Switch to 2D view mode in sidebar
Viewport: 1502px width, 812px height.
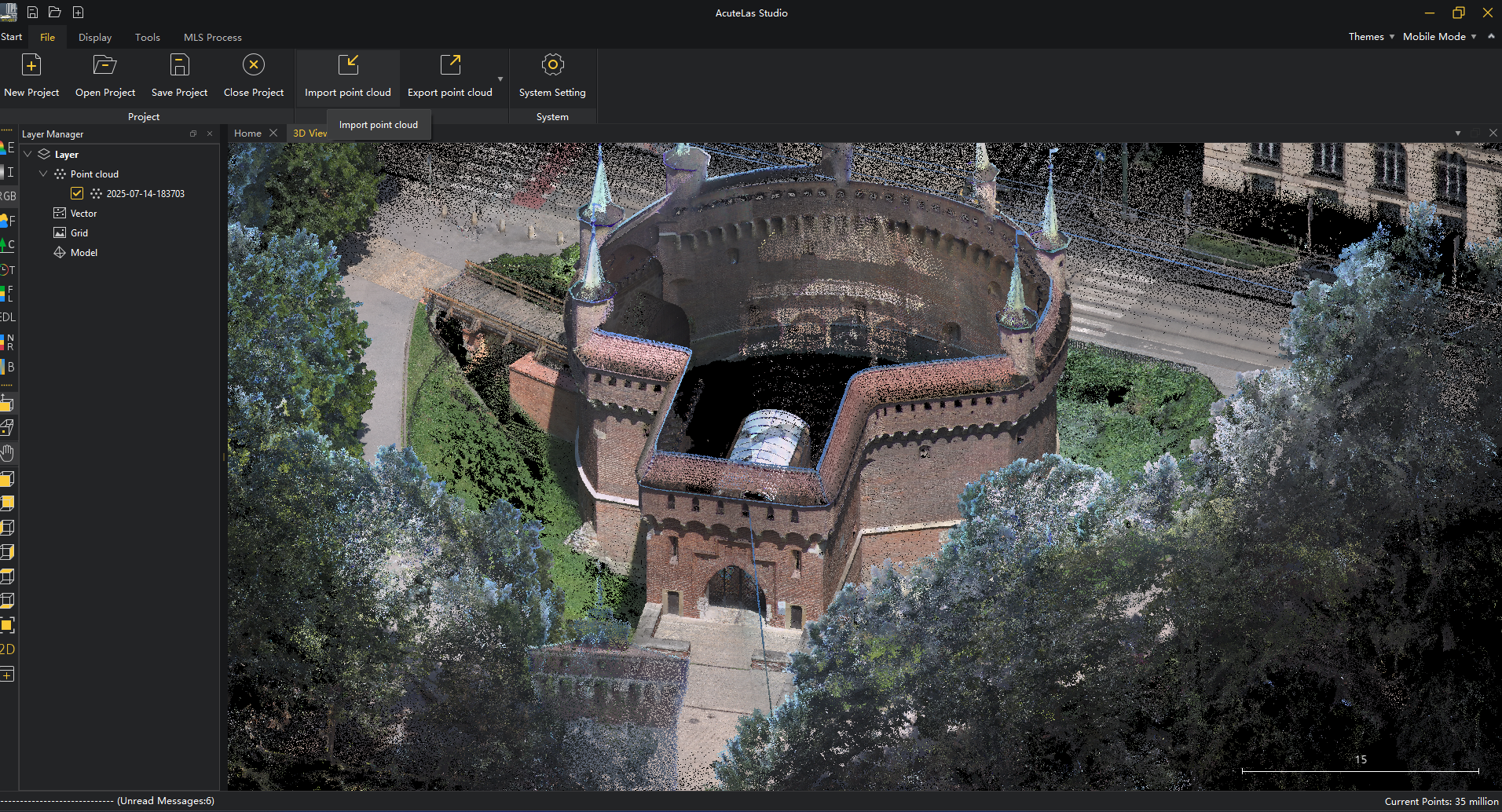(x=8, y=649)
